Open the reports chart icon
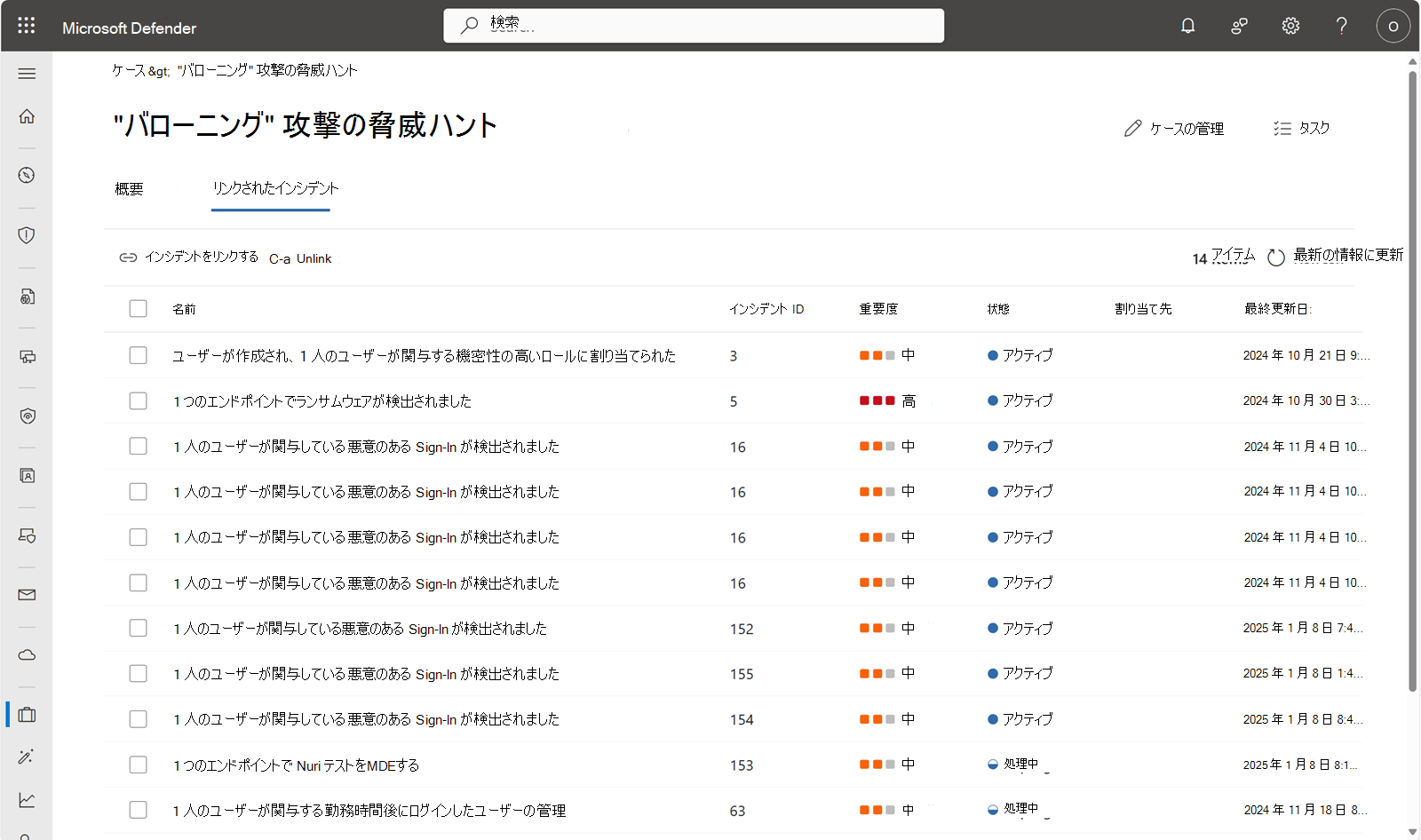1421x840 pixels. click(x=27, y=799)
